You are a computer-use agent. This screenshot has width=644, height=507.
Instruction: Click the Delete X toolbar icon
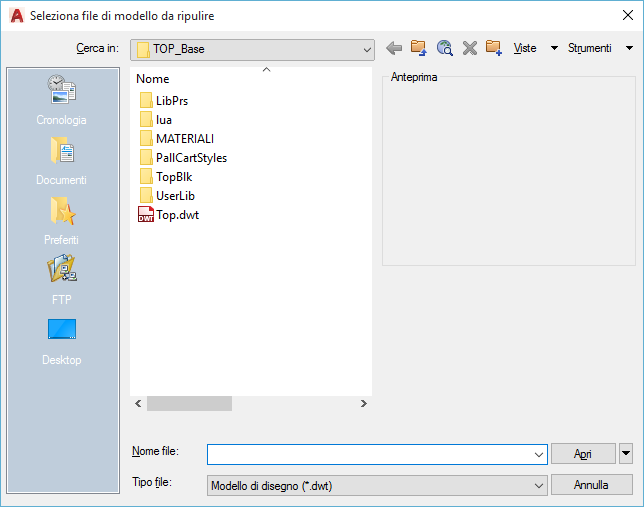(469, 48)
